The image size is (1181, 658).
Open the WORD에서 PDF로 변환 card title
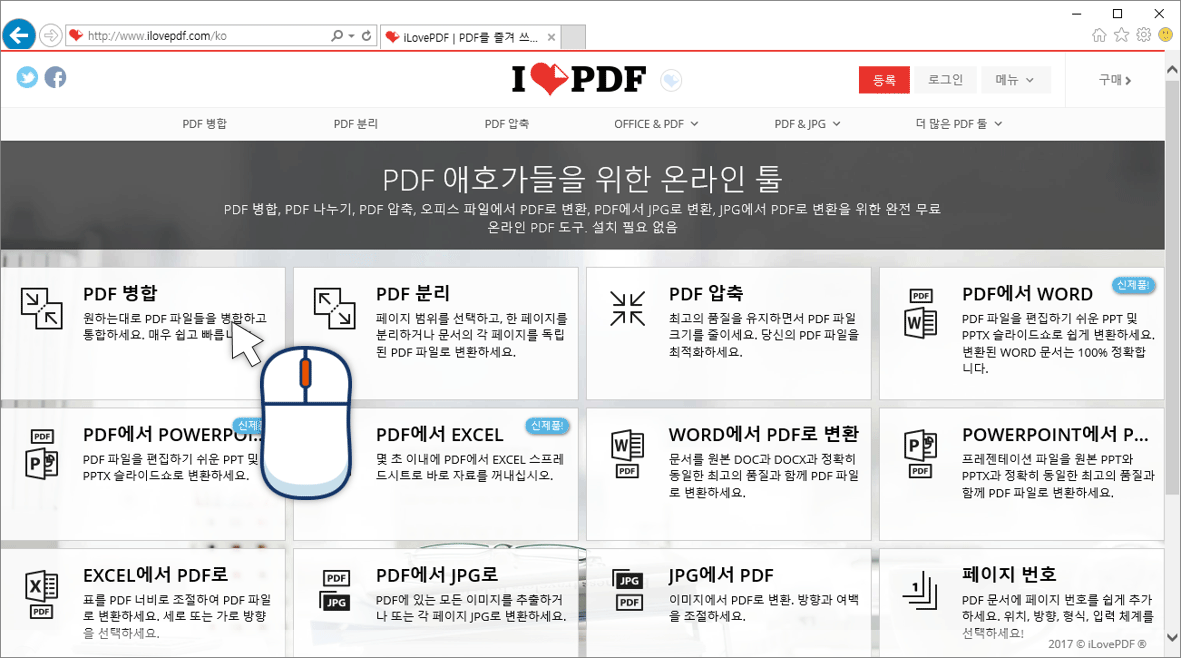tap(764, 434)
